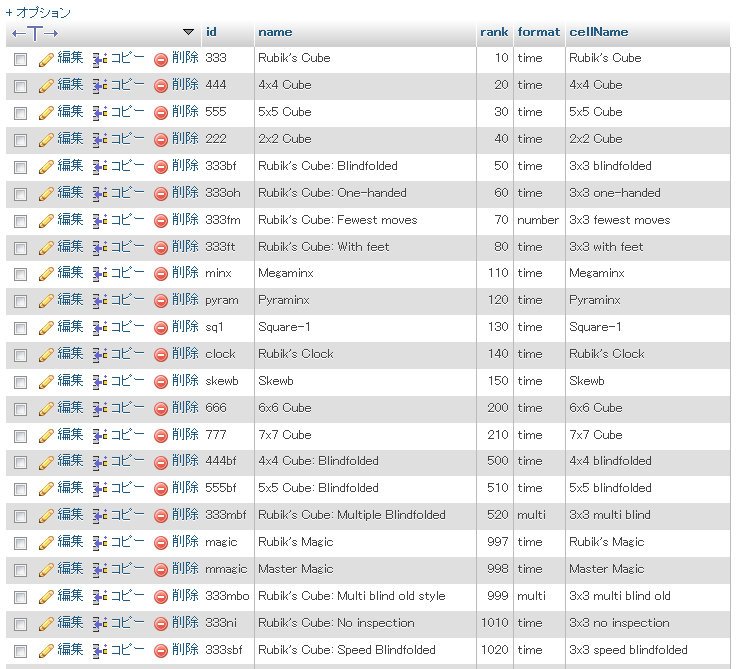Tick the checkbox for row 777
The image size is (749, 669).
[20, 436]
